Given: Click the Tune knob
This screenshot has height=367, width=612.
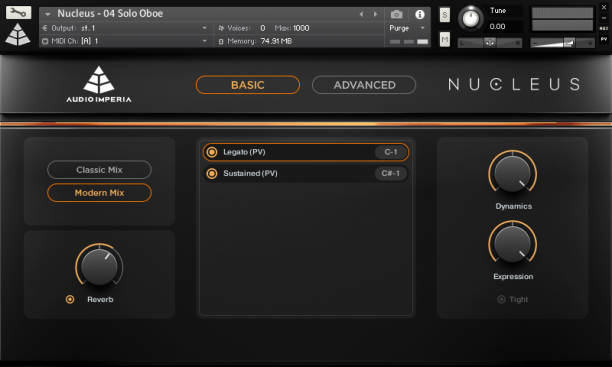Looking at the screenshot, I should click(471, 18).
